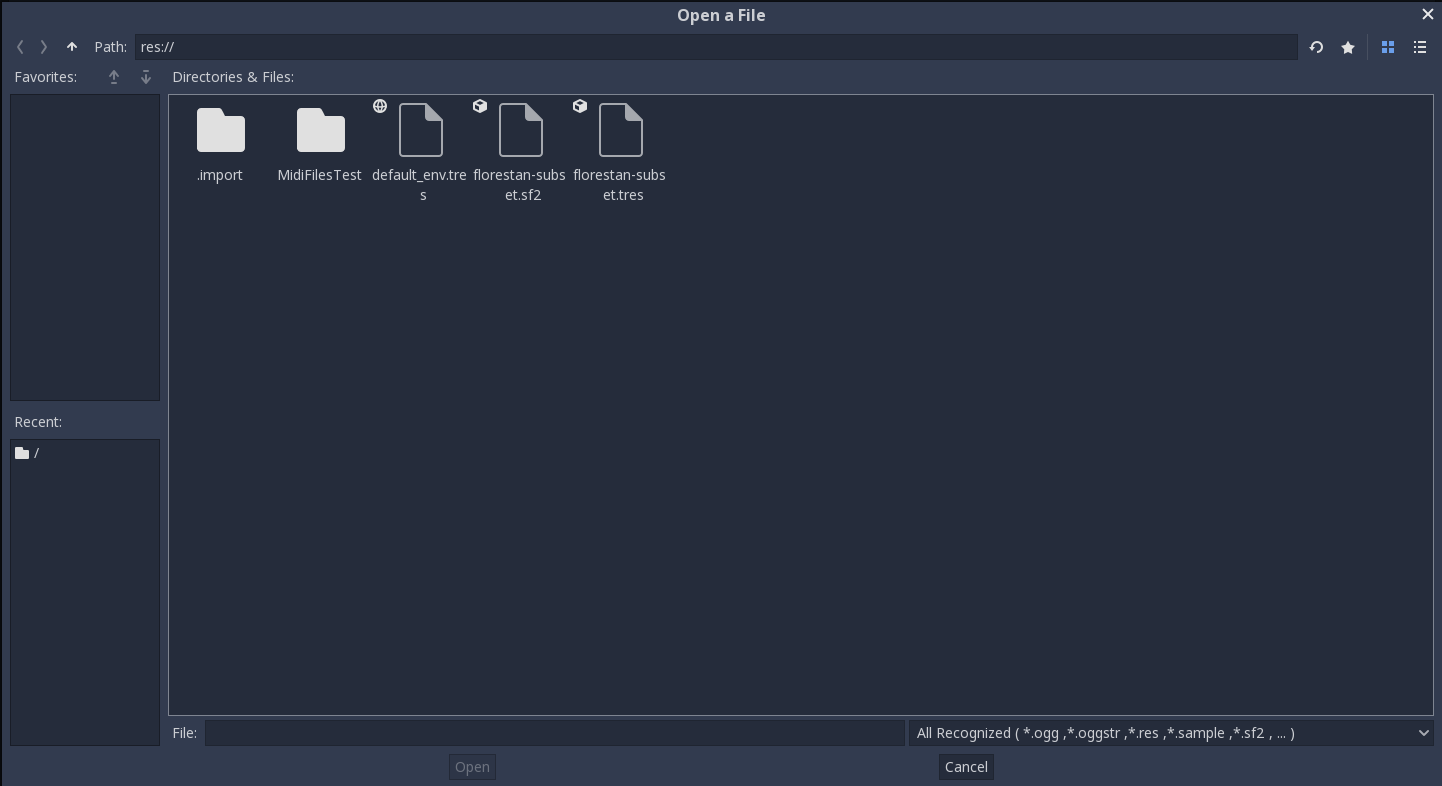This screenshot has height=786, width=1442.
Task: Select the default_env.tres file icon
Action: click(421, 130)
